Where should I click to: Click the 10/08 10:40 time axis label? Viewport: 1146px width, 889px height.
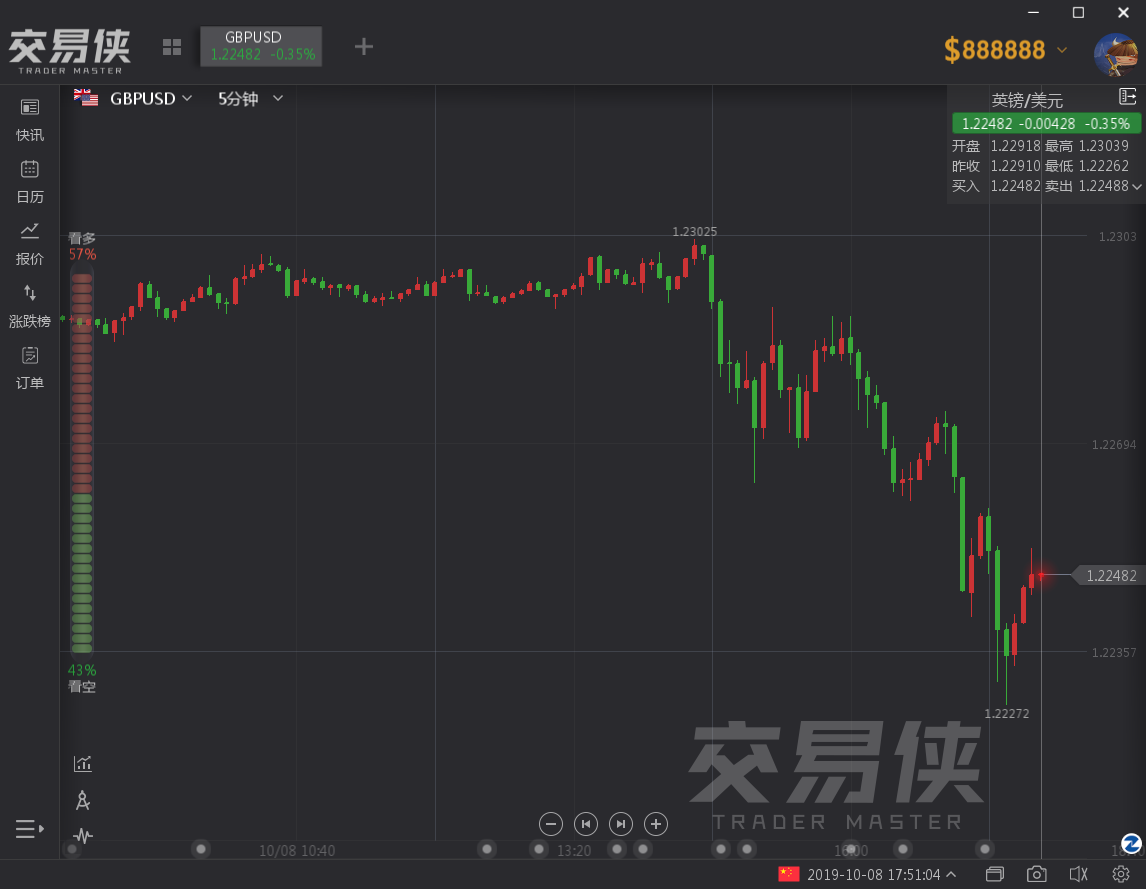point(297,850)
